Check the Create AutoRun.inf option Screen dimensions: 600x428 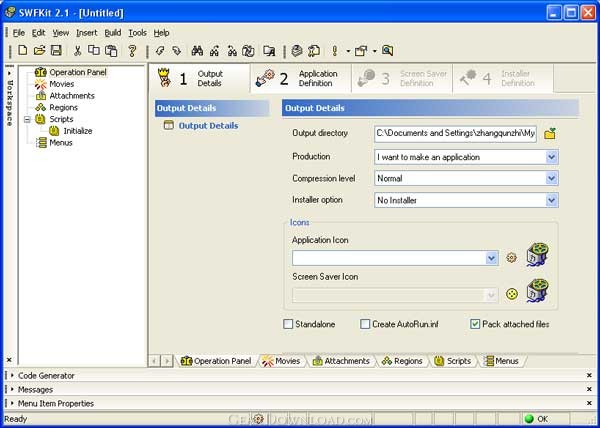365,324
